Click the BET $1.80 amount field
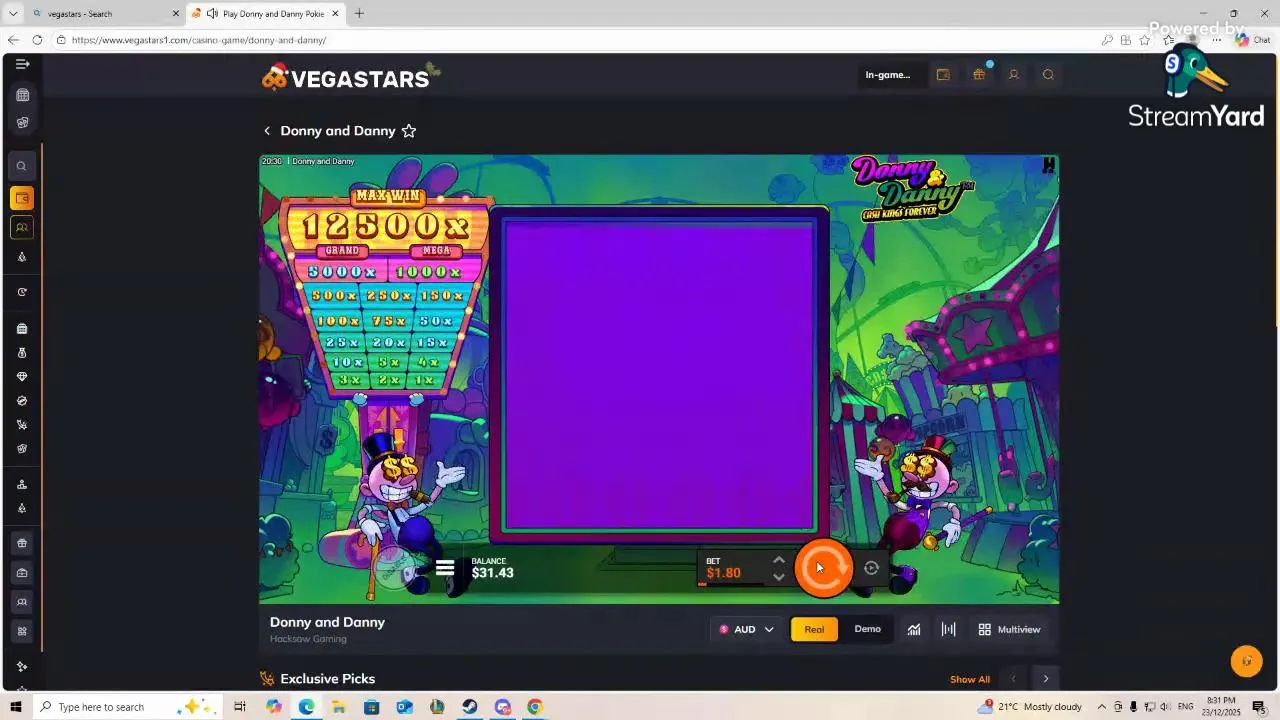Screen dimensions: 1280x720 (x=724, y=569)
